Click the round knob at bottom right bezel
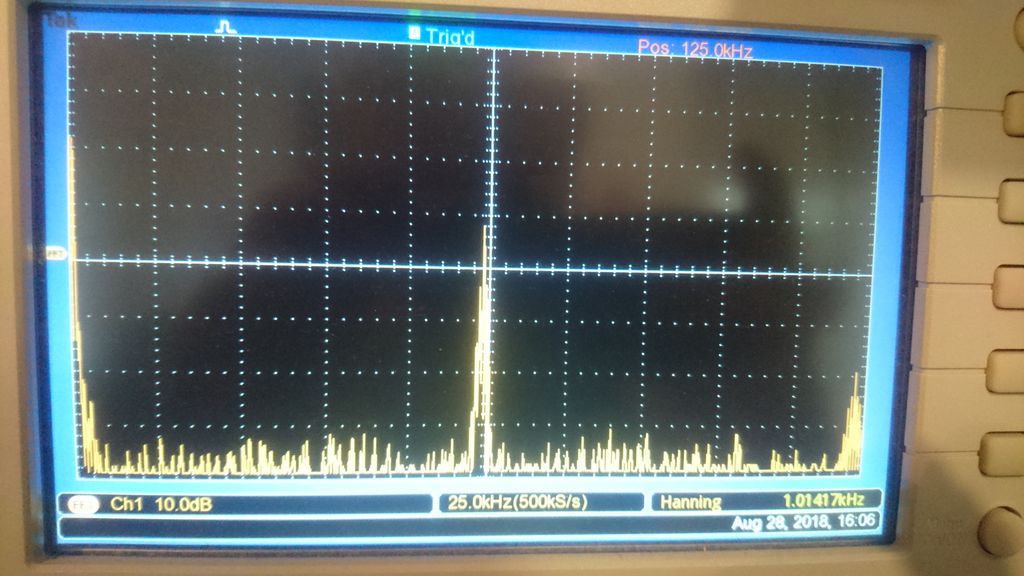Screen dimensions: 1024x576 999,530
